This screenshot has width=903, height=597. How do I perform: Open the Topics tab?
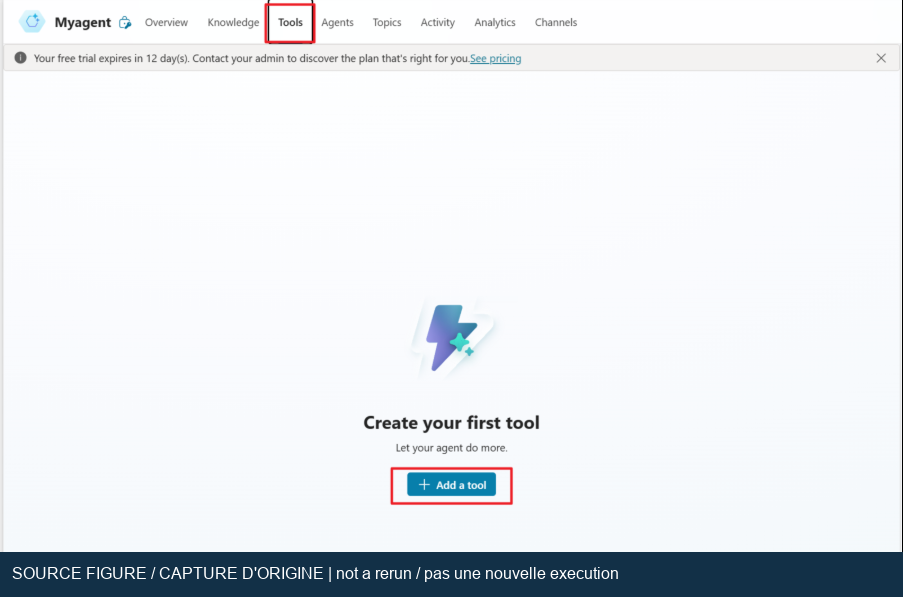[x=386, y=22]
